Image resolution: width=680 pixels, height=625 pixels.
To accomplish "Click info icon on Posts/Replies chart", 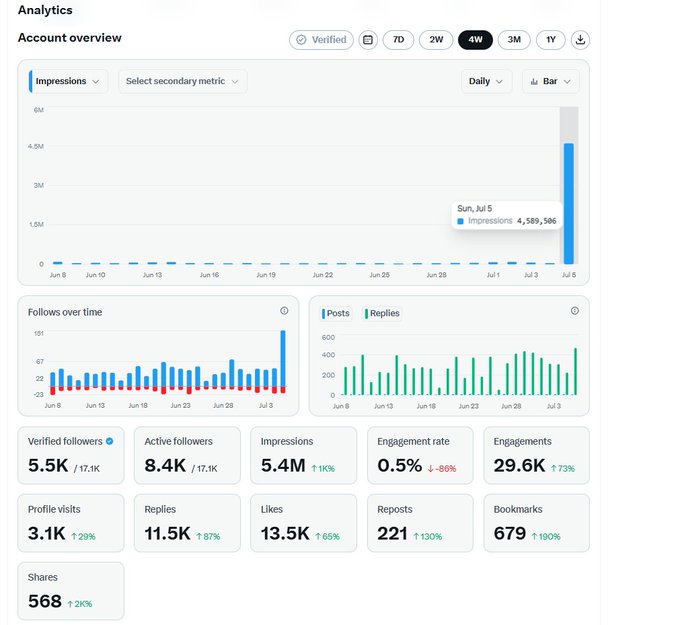I will pos(575,311).
